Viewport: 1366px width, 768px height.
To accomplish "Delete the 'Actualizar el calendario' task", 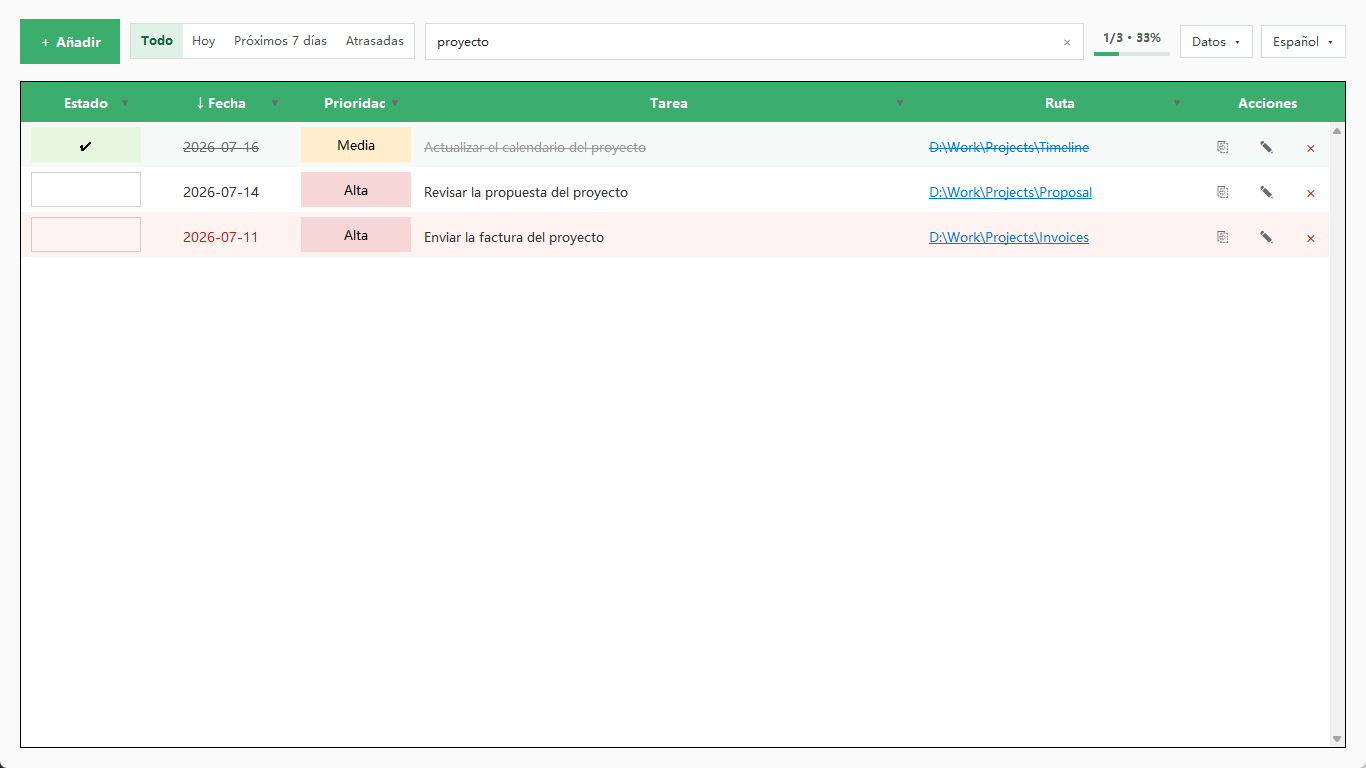I will [1310, 148].
